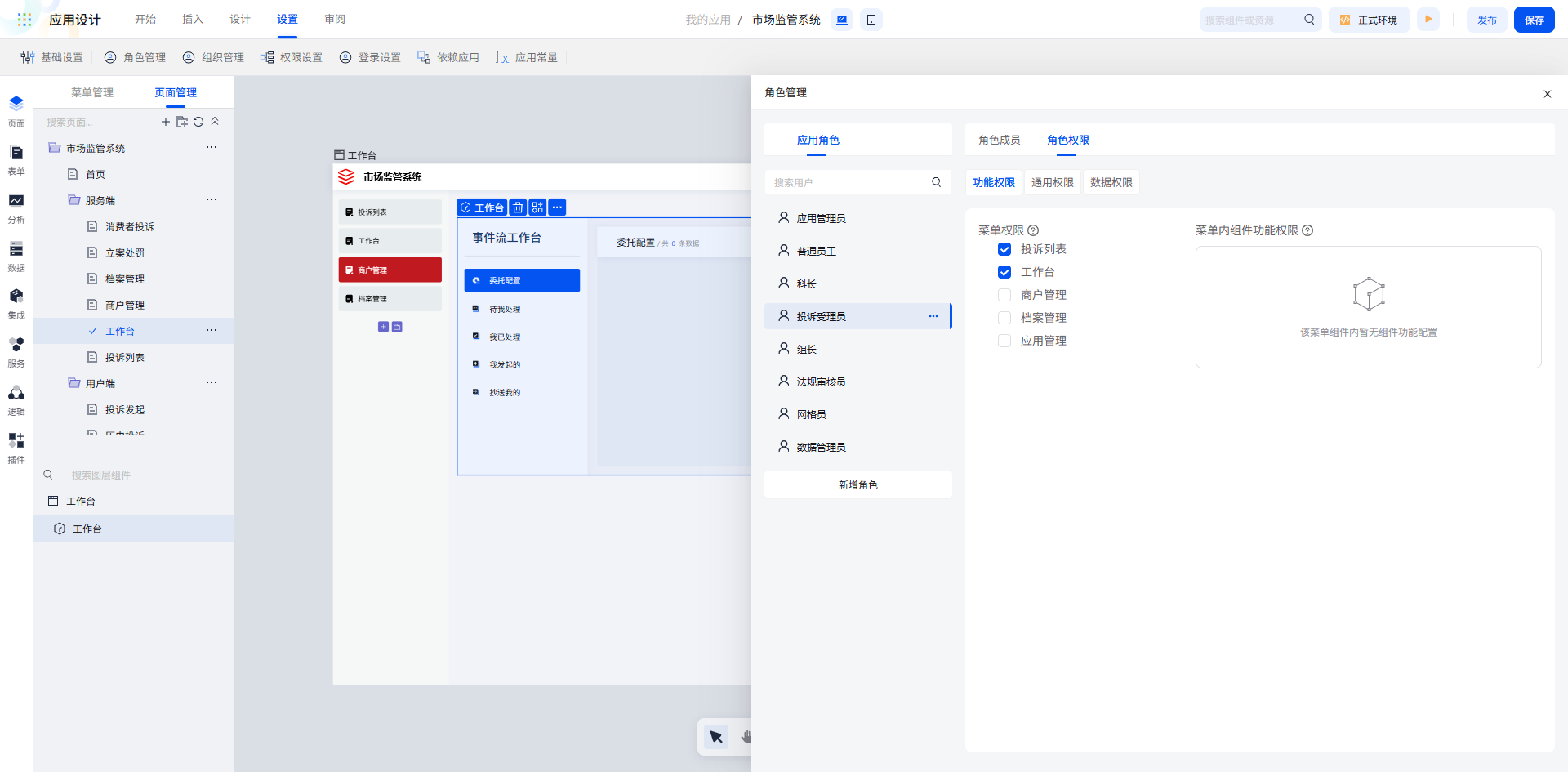This screenshot has height=772, width=1568.
Task: Click the preview play button in top bar
Action: (x=1428, y=20)
